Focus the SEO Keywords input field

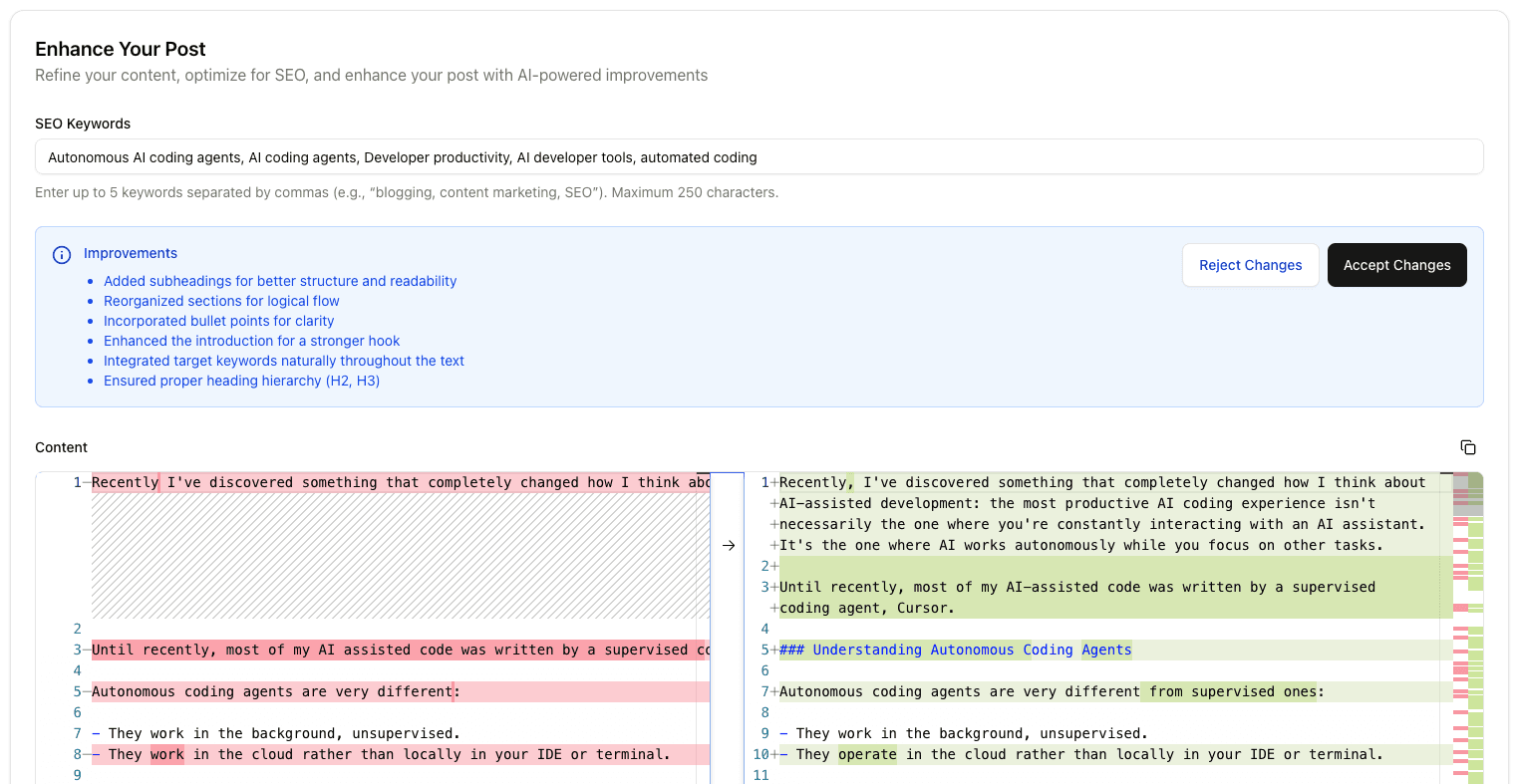point(759,157)
